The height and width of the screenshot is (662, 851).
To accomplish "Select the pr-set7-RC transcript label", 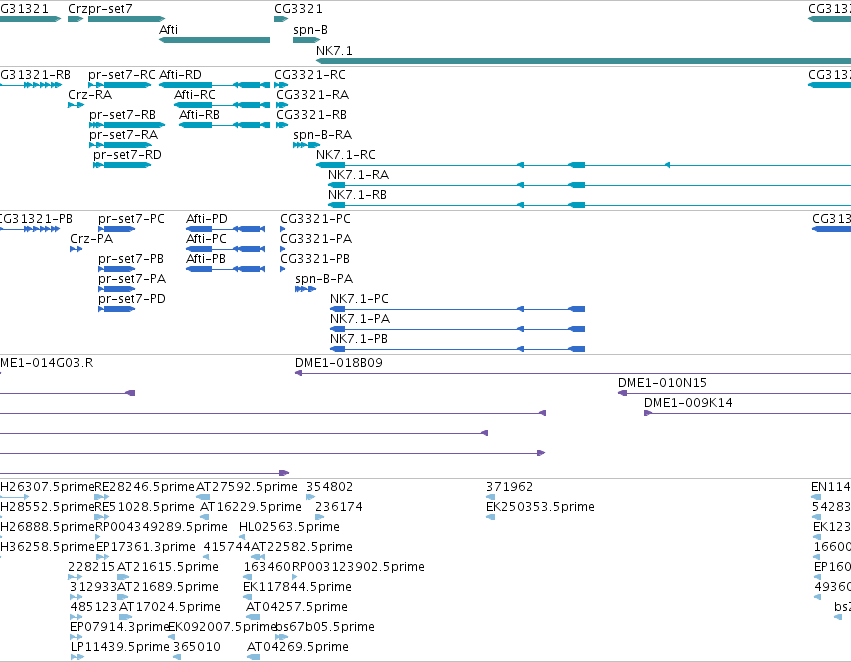I will click(122, 74).
